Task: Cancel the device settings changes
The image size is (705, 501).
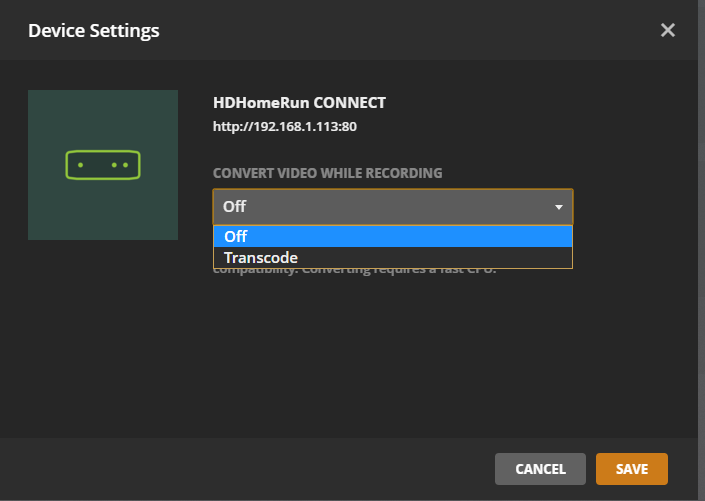Action: (540, 469)
